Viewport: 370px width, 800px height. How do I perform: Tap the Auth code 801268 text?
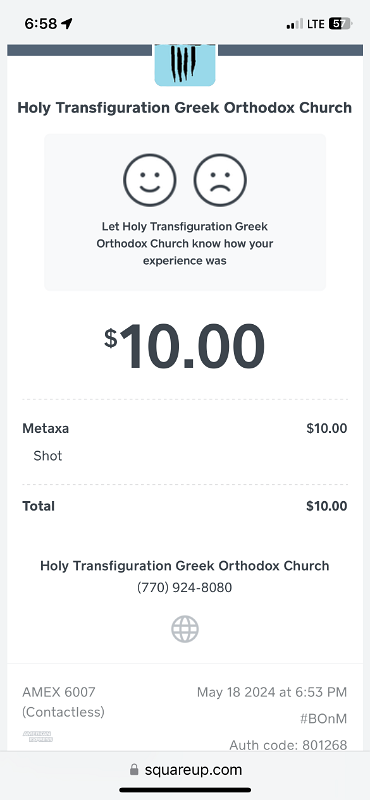[x=288, y=745]
